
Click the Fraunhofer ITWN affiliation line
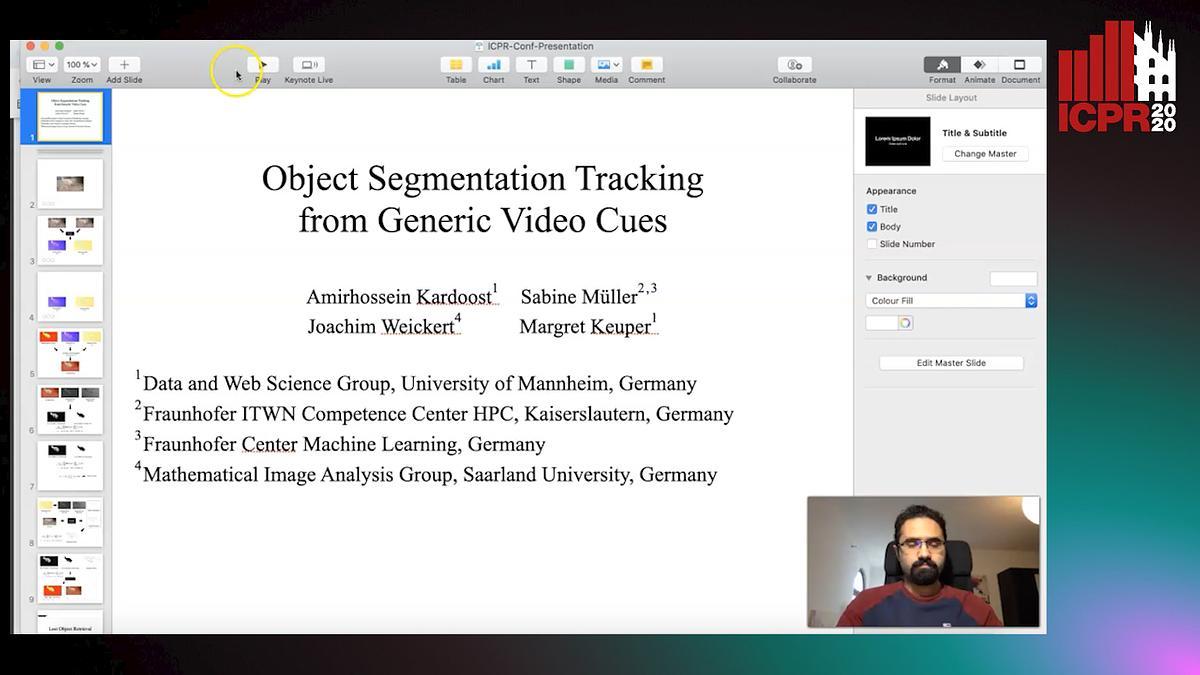coord(435,412)
